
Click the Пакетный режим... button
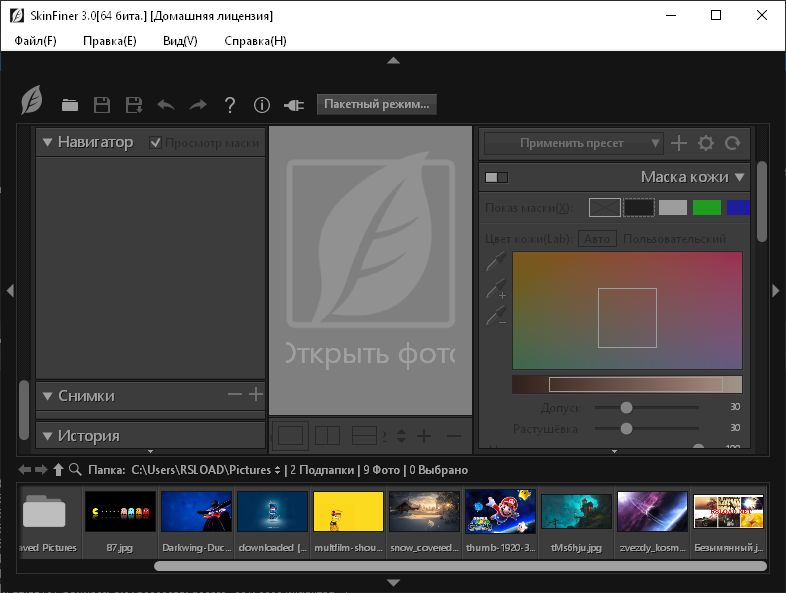tap(377, 104)
